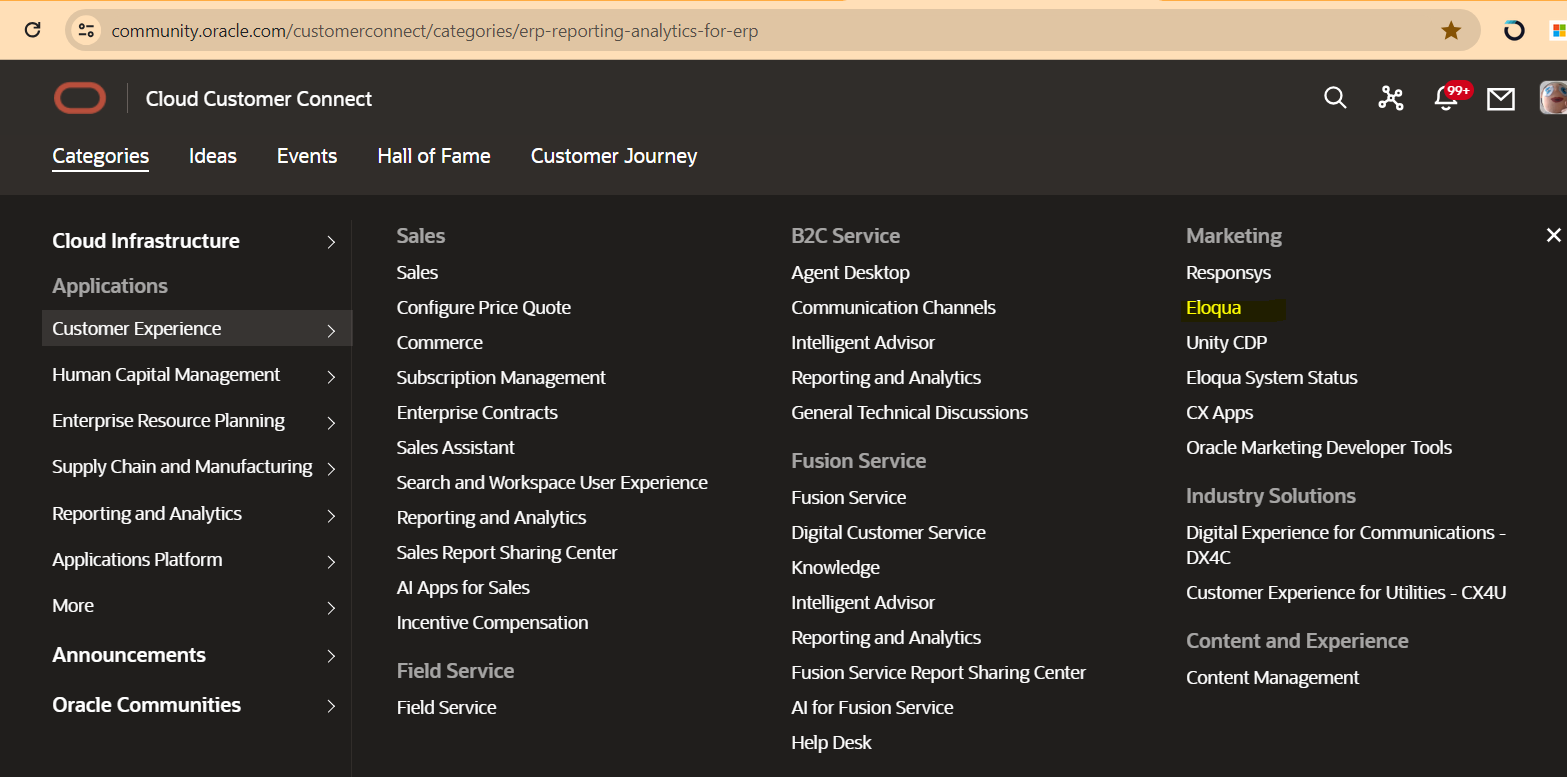1567x777 pixels.
Task: Bookmark page using the star icon
Action: pyautogui.click(x=1451, y=31)
